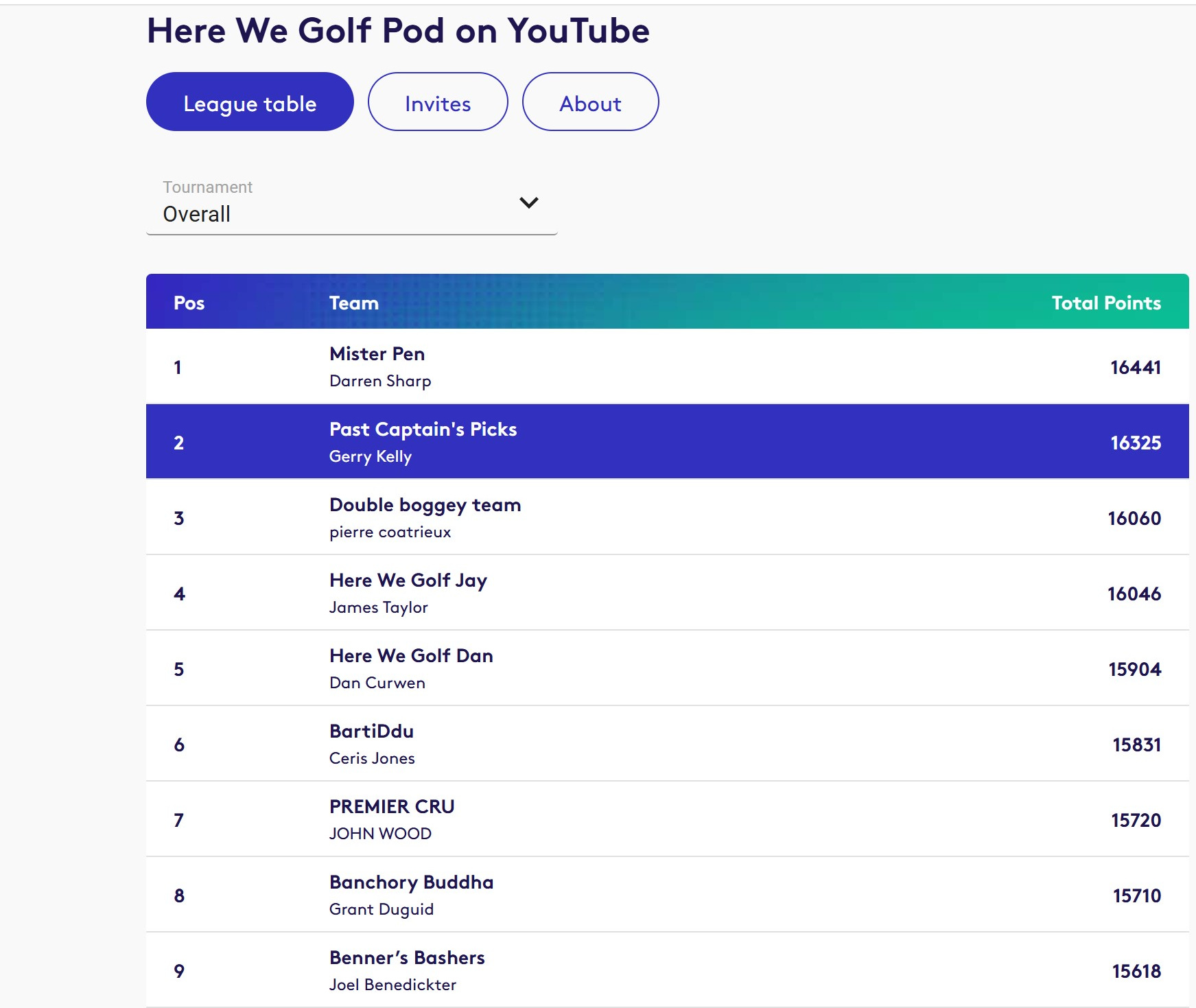Click position number 1 in Mister Pen row

(178, 367)
